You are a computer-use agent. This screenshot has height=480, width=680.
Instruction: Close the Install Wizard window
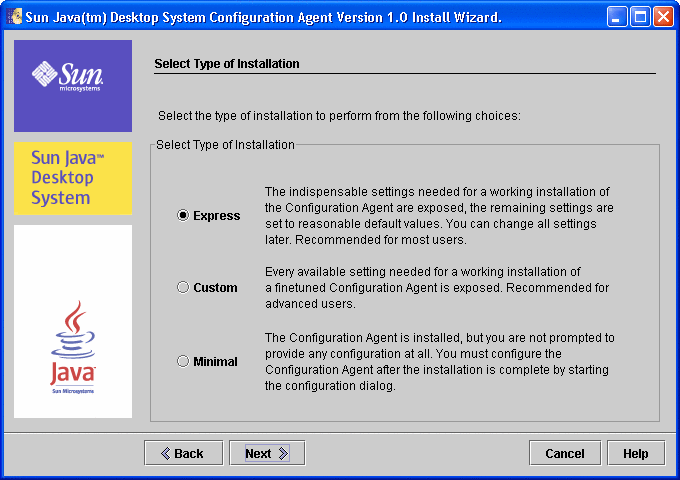tap(664, 17)
